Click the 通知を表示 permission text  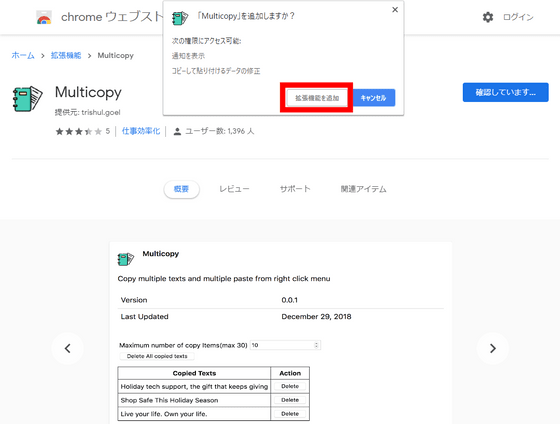(x=188, y=56)
